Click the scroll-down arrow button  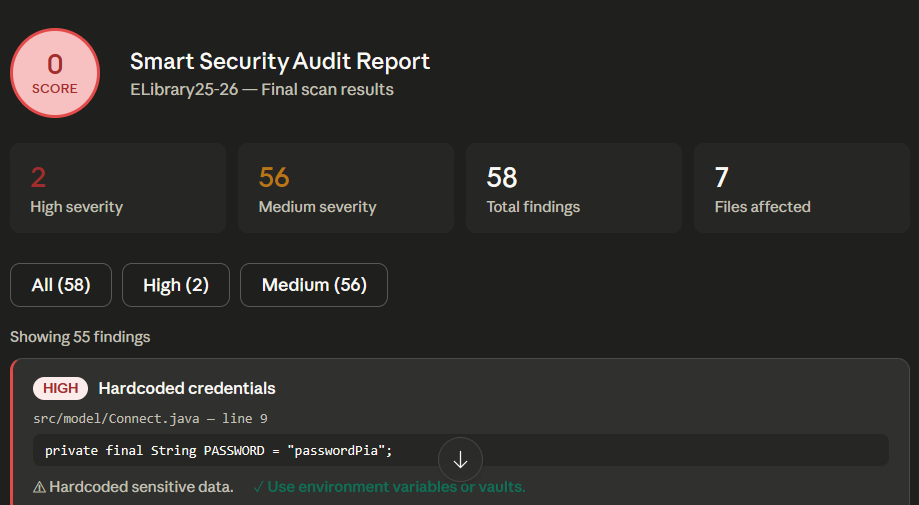click(460, 460)
